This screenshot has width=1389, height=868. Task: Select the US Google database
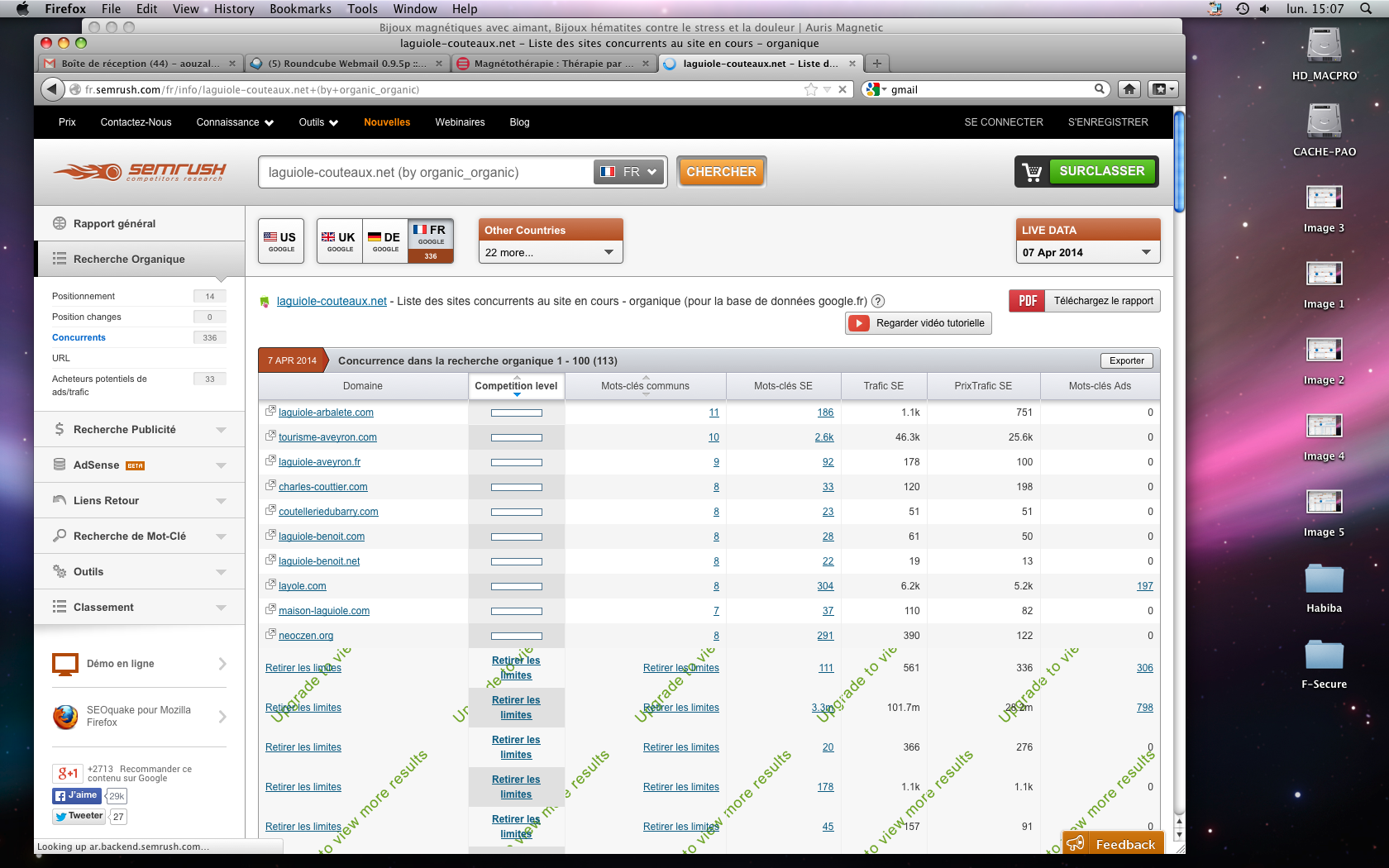(281, 241)
